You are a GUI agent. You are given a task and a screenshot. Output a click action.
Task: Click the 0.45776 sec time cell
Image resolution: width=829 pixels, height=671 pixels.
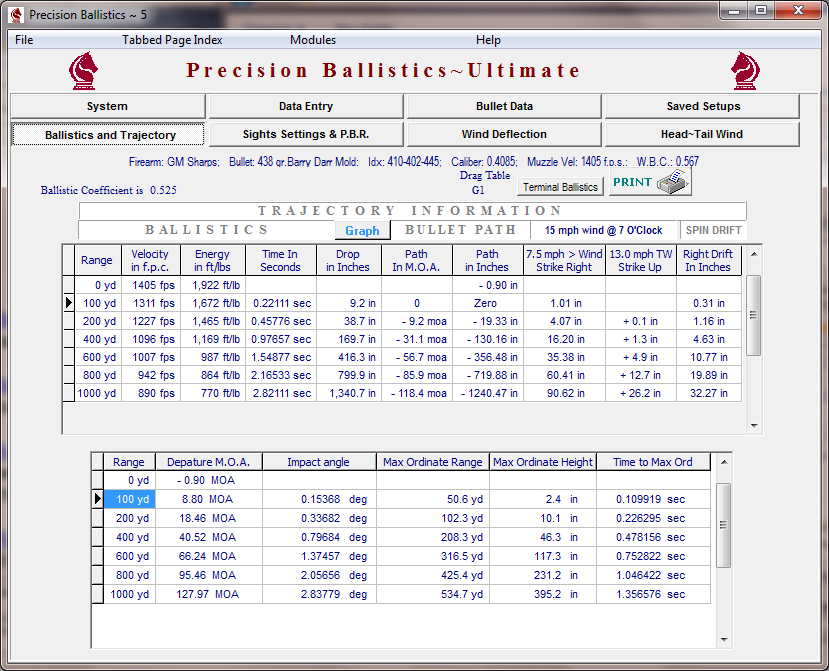(281, 321)
